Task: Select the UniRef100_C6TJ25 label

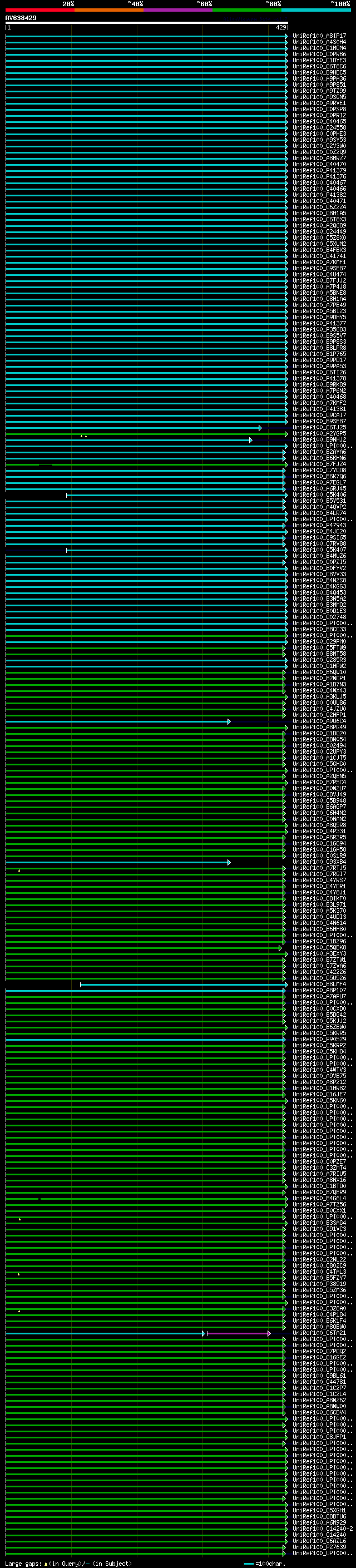Action: tap(319, 427)
